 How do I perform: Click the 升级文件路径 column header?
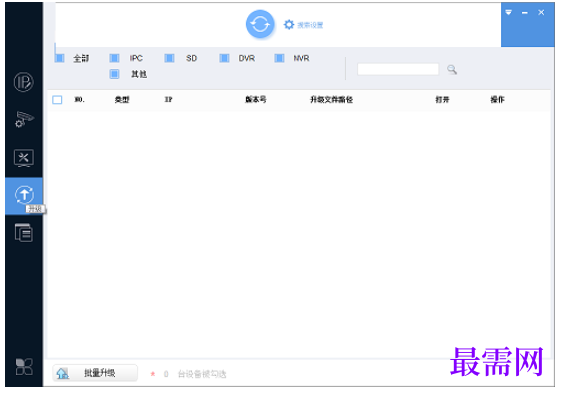click(x=331, y=100)
